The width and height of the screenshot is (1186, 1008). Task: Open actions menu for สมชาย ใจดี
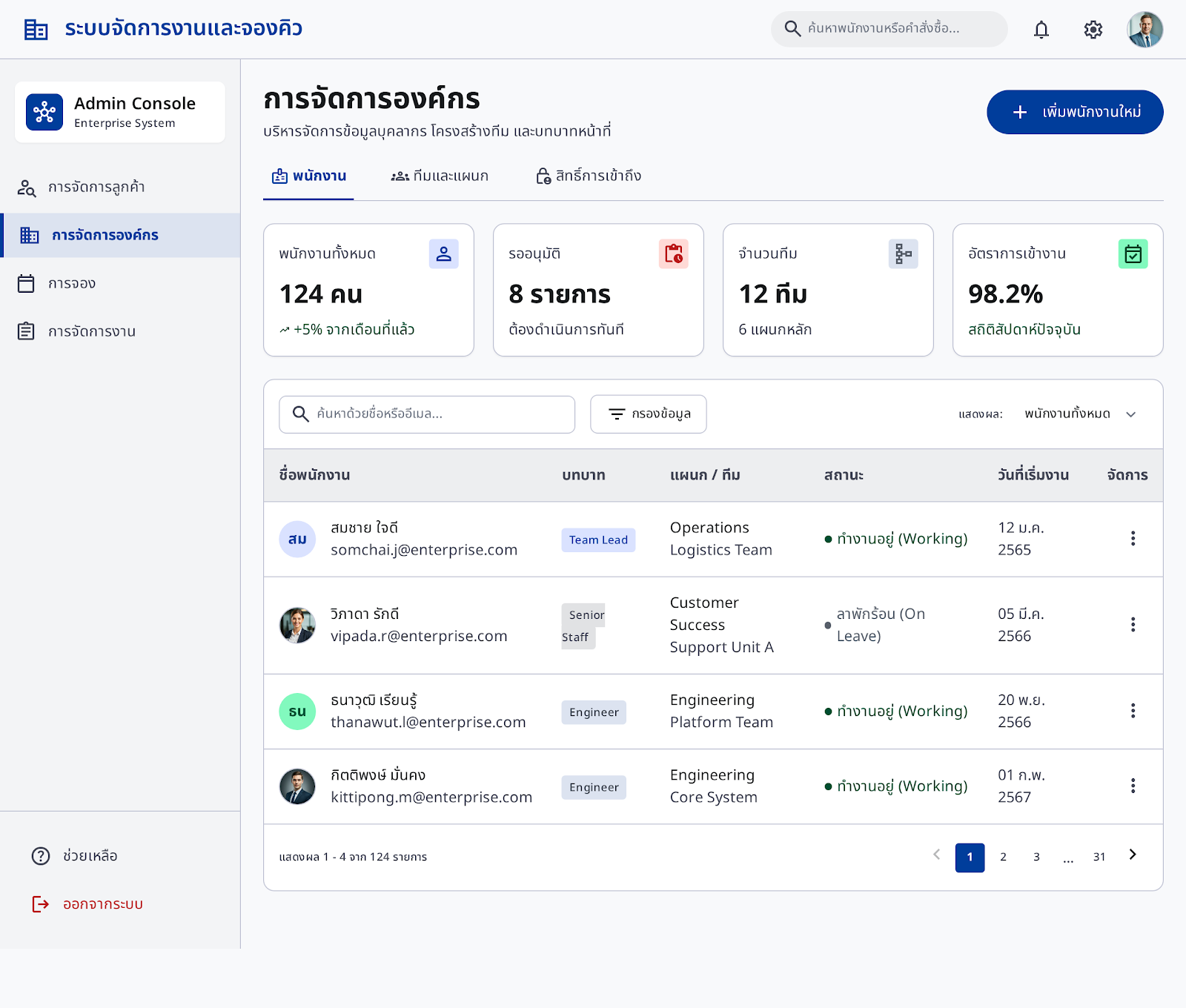pyautogui.click(x=1133, y=539)
